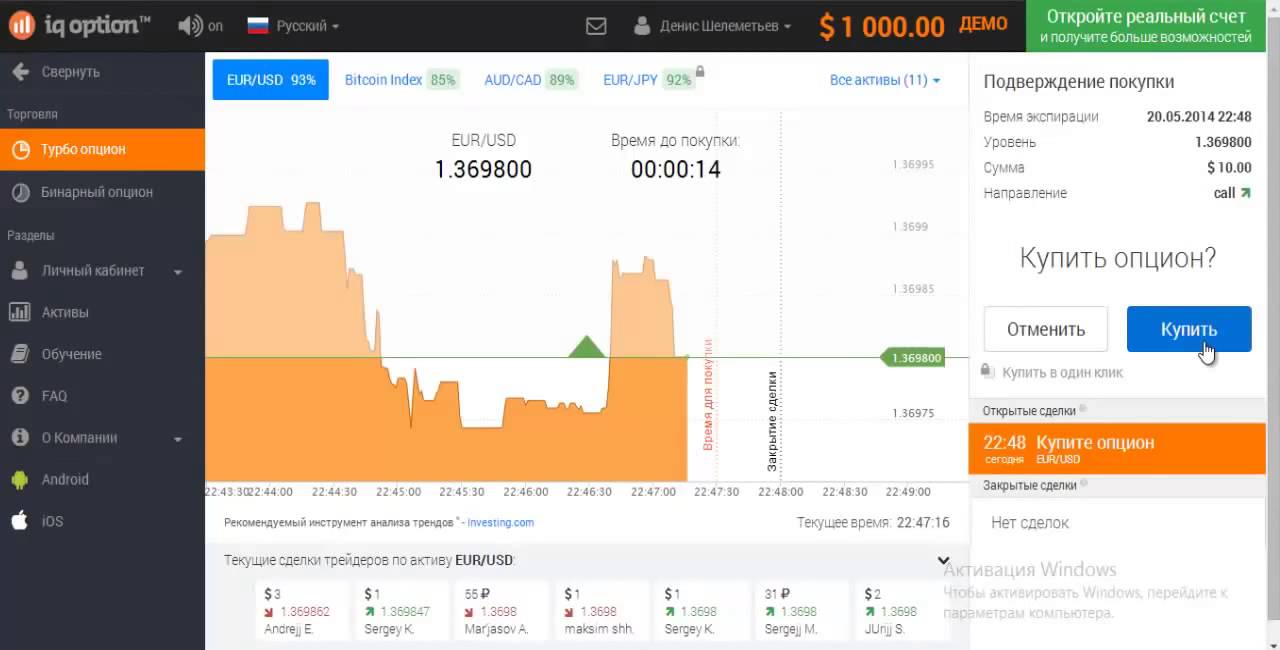Open the Русский language dropdown
The image size is (1280, 650).
pos(307,26)
